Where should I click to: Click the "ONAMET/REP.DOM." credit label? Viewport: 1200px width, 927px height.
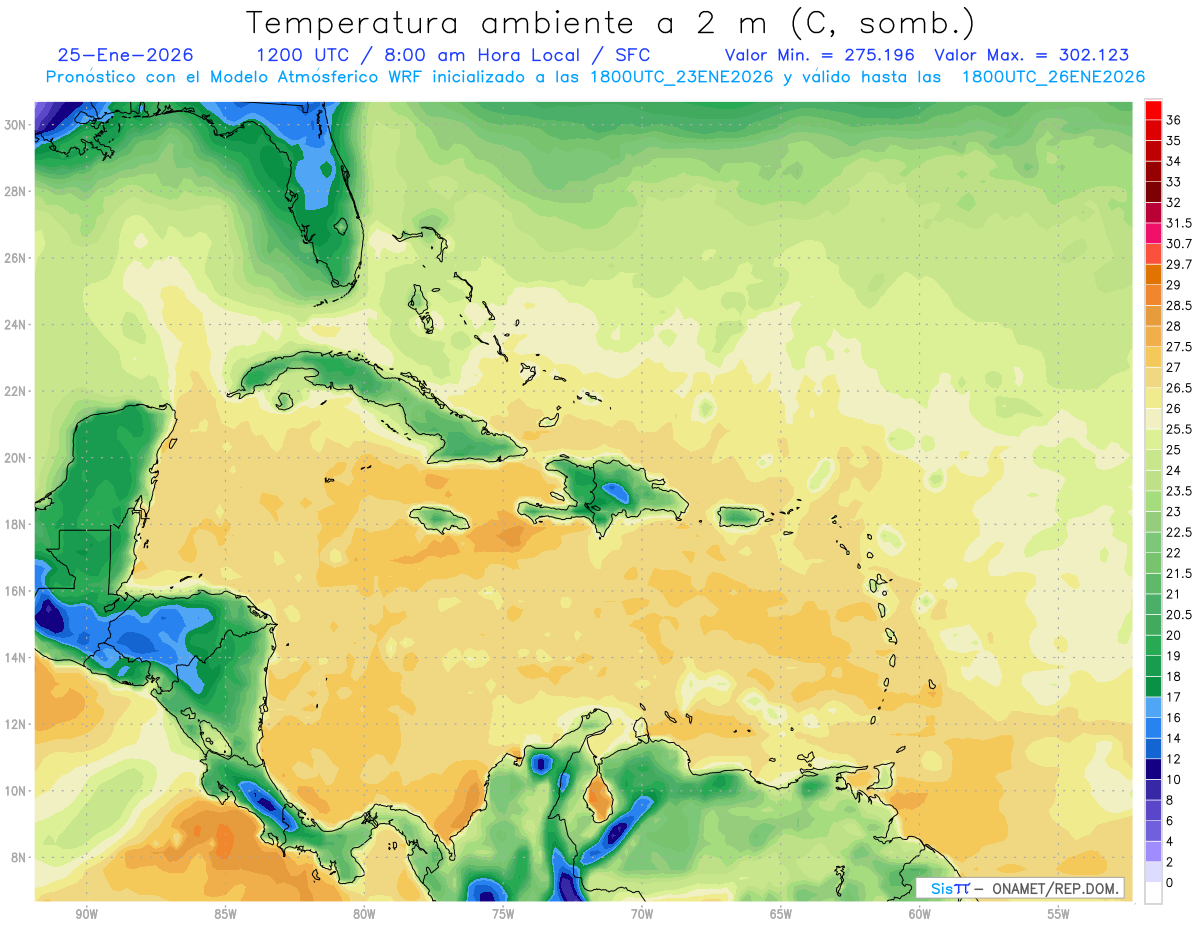point(1056,889)
